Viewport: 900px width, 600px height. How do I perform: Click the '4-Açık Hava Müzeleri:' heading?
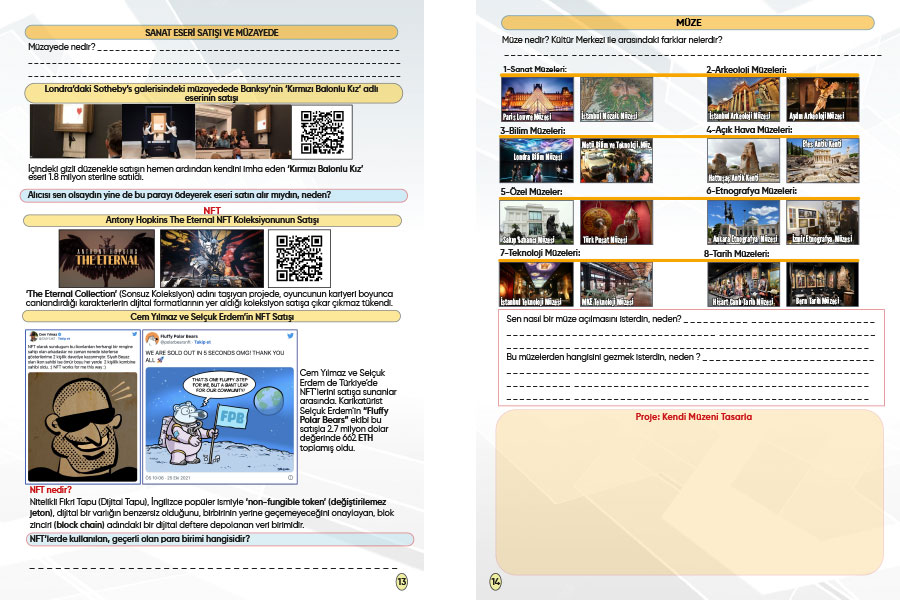(x=749, y=130)
